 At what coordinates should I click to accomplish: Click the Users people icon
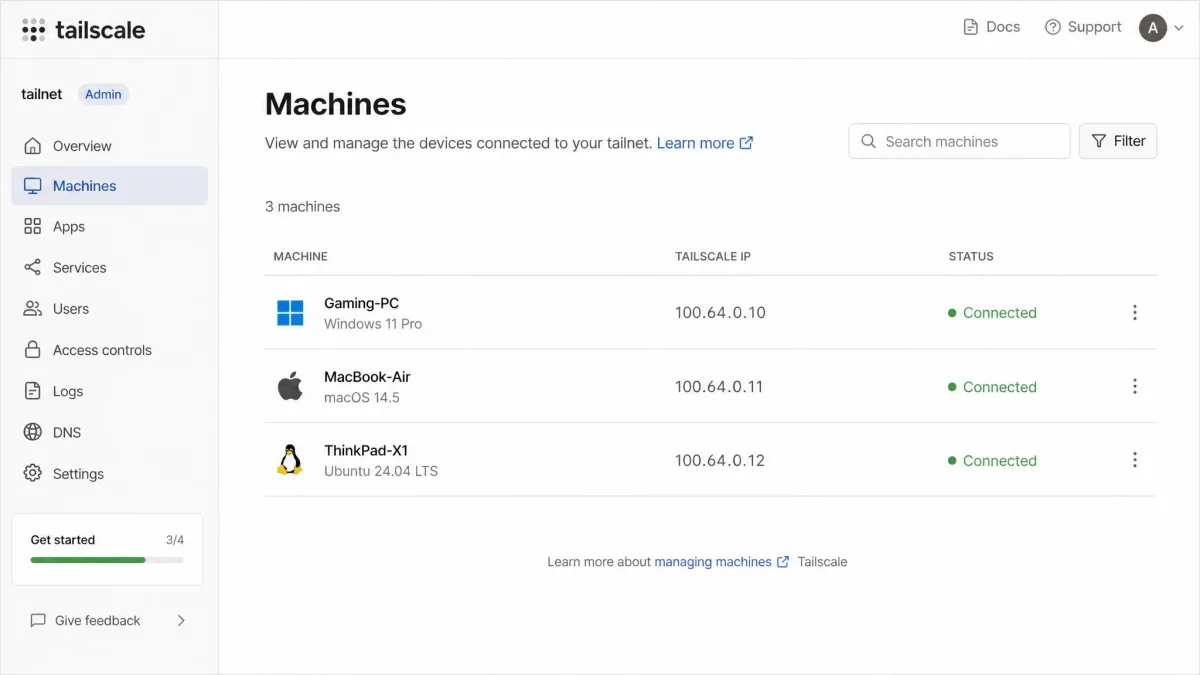click(33, 309)
